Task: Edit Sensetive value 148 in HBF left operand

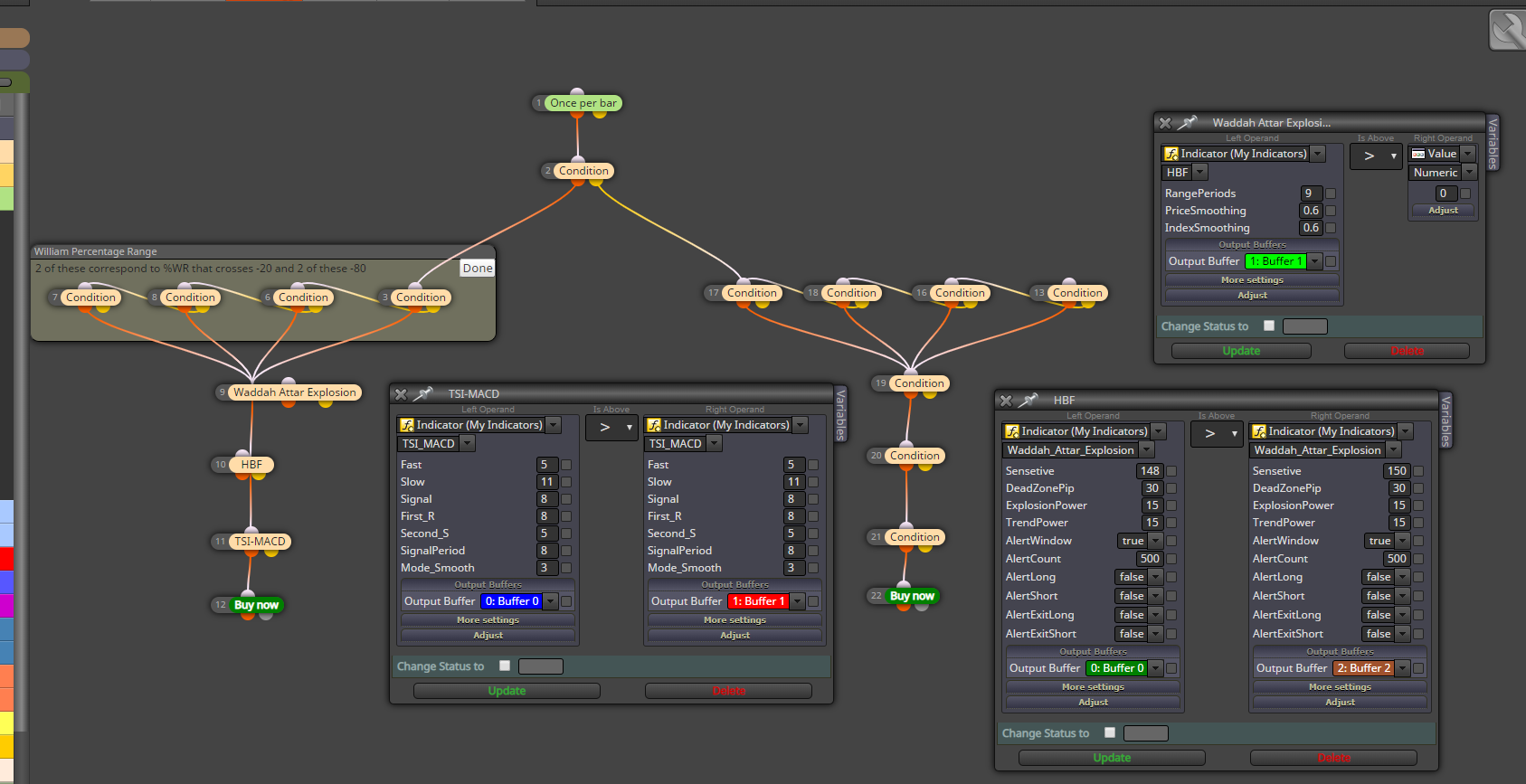Action: 1150,471
